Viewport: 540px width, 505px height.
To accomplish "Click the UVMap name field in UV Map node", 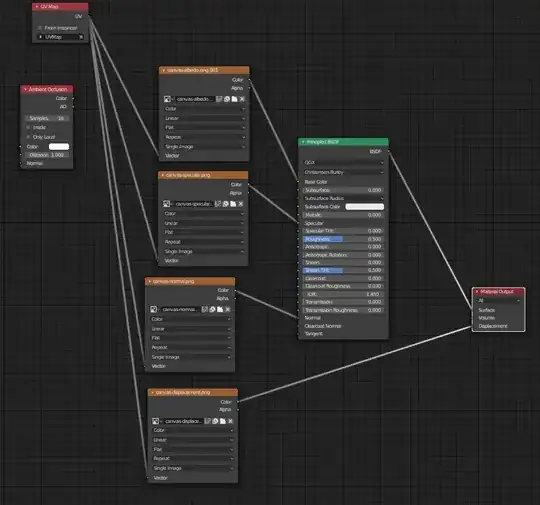I will pos(60,37).
